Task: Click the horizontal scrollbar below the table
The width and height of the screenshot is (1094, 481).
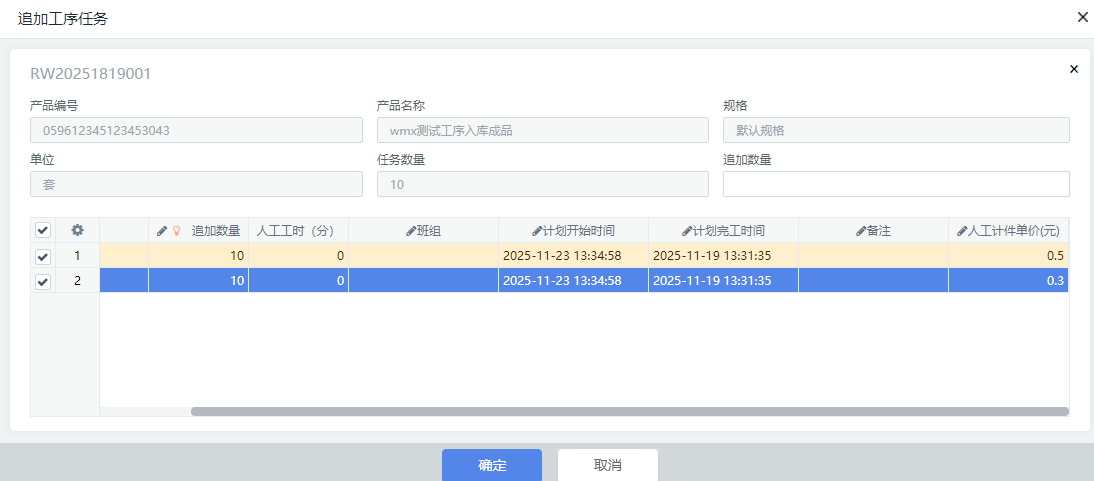Action: pos(629,411)
